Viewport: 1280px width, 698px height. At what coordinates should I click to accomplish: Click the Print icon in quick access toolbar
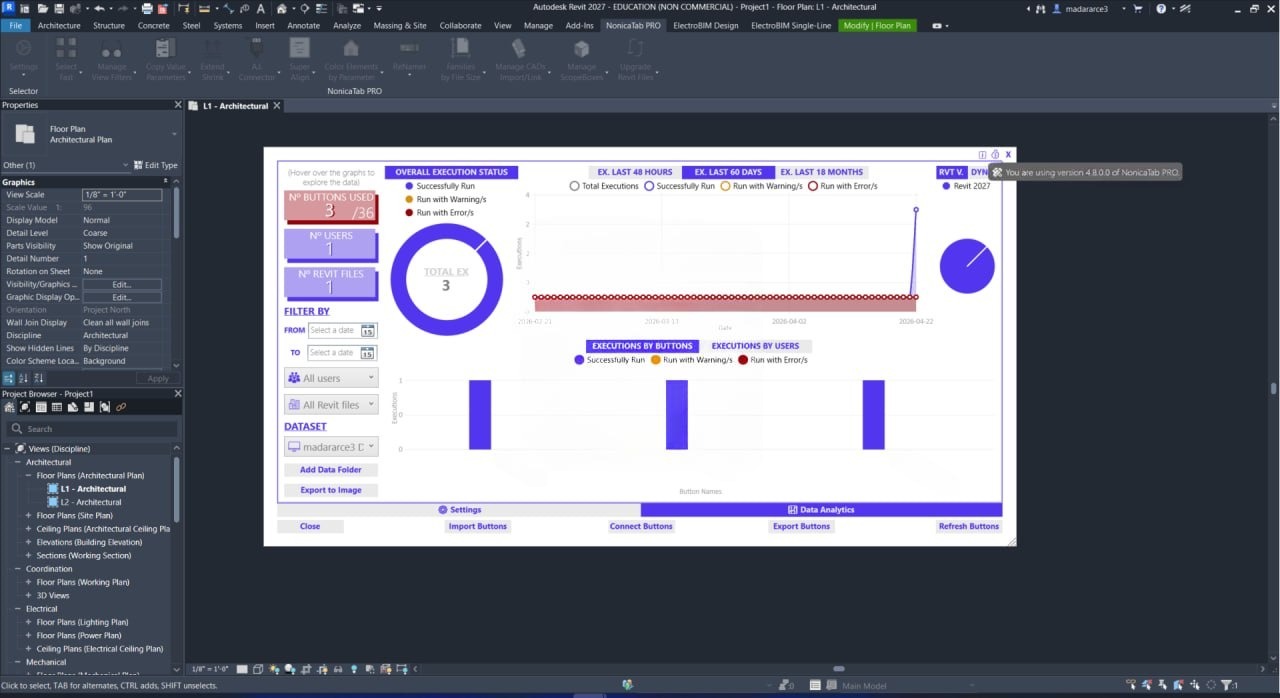click(x=147, y=8)
